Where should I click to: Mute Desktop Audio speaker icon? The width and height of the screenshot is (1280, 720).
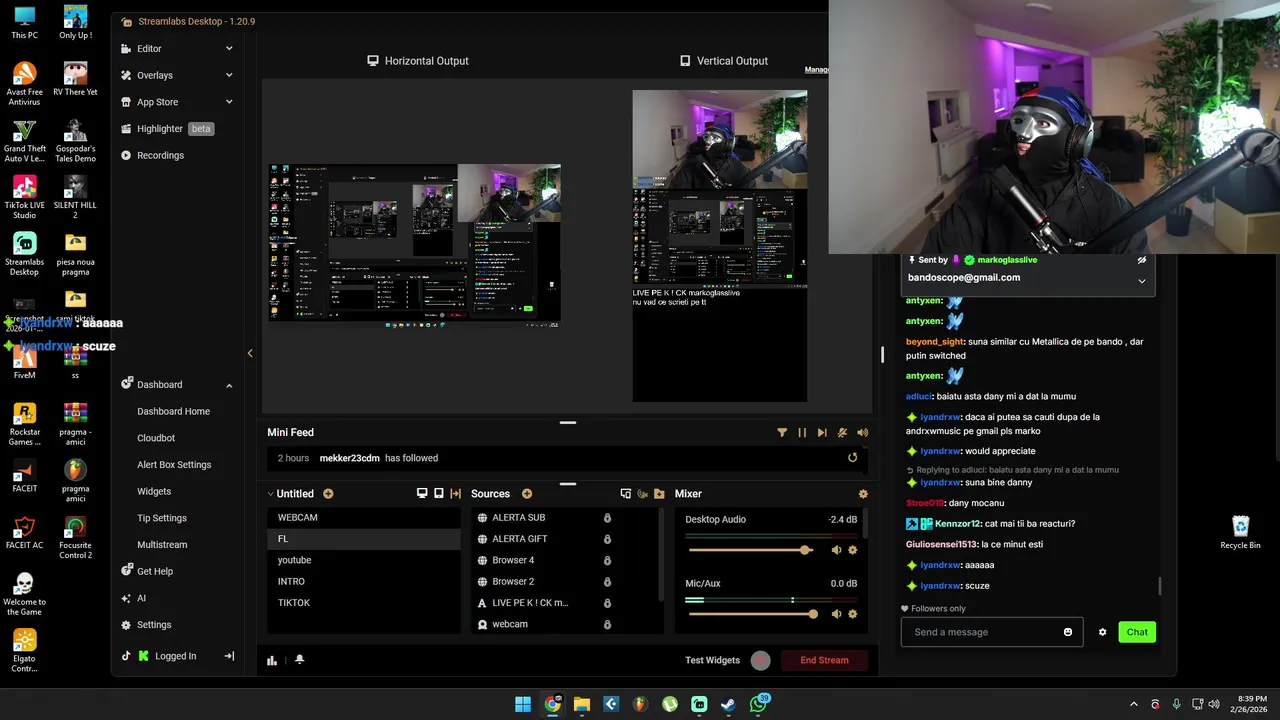pos(836,550)
